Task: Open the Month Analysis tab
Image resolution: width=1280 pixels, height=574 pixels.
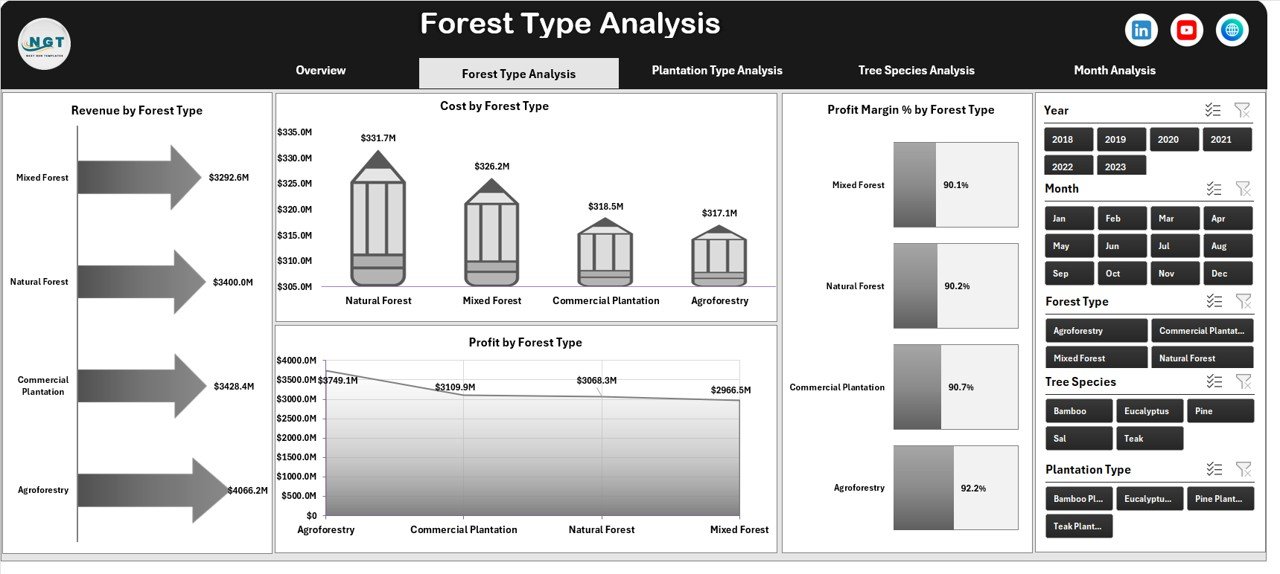Action: click(1114, 71)
